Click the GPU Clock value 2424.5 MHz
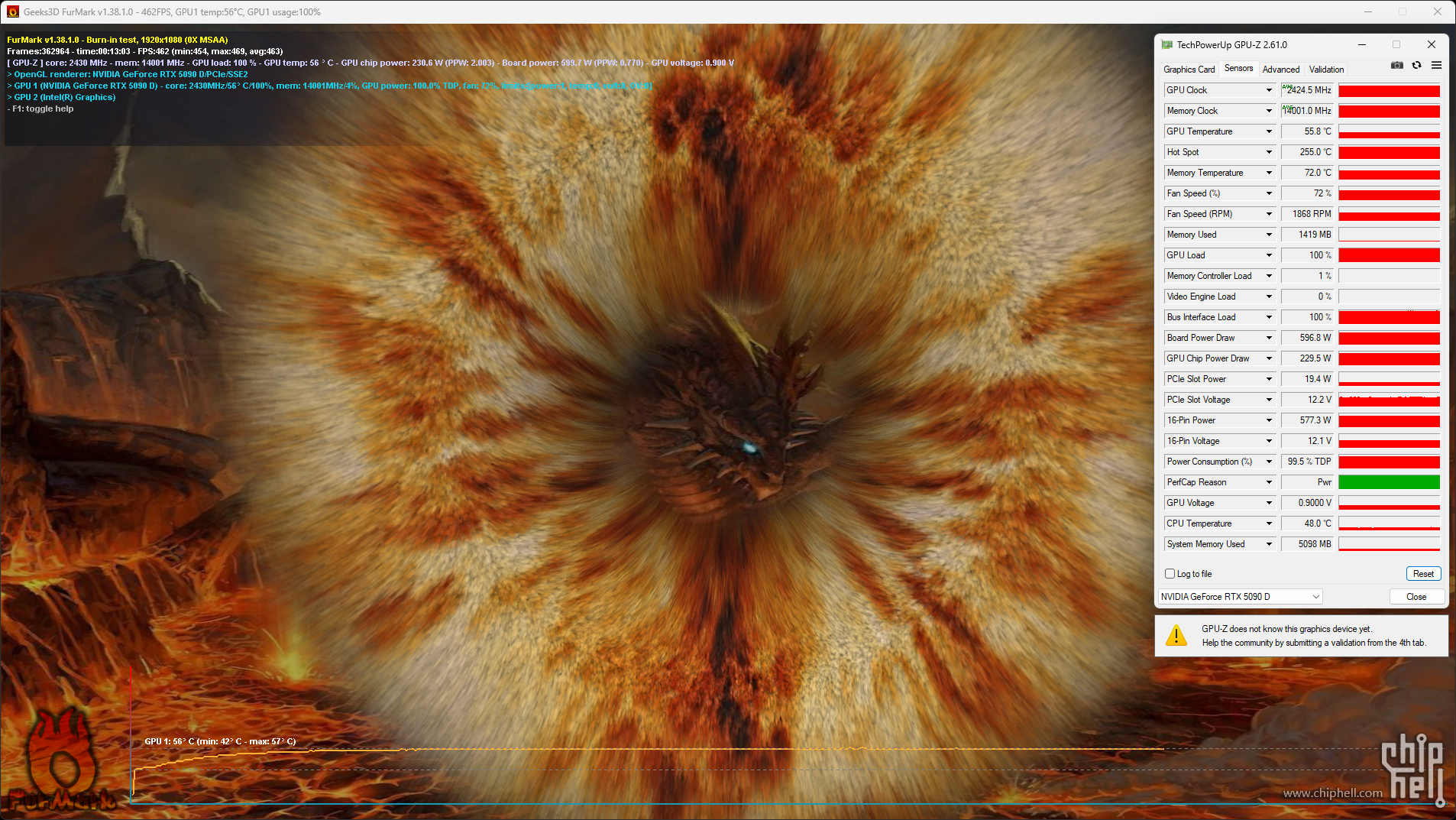This screenshot has height=820, width=1456. coord(1307,90)
